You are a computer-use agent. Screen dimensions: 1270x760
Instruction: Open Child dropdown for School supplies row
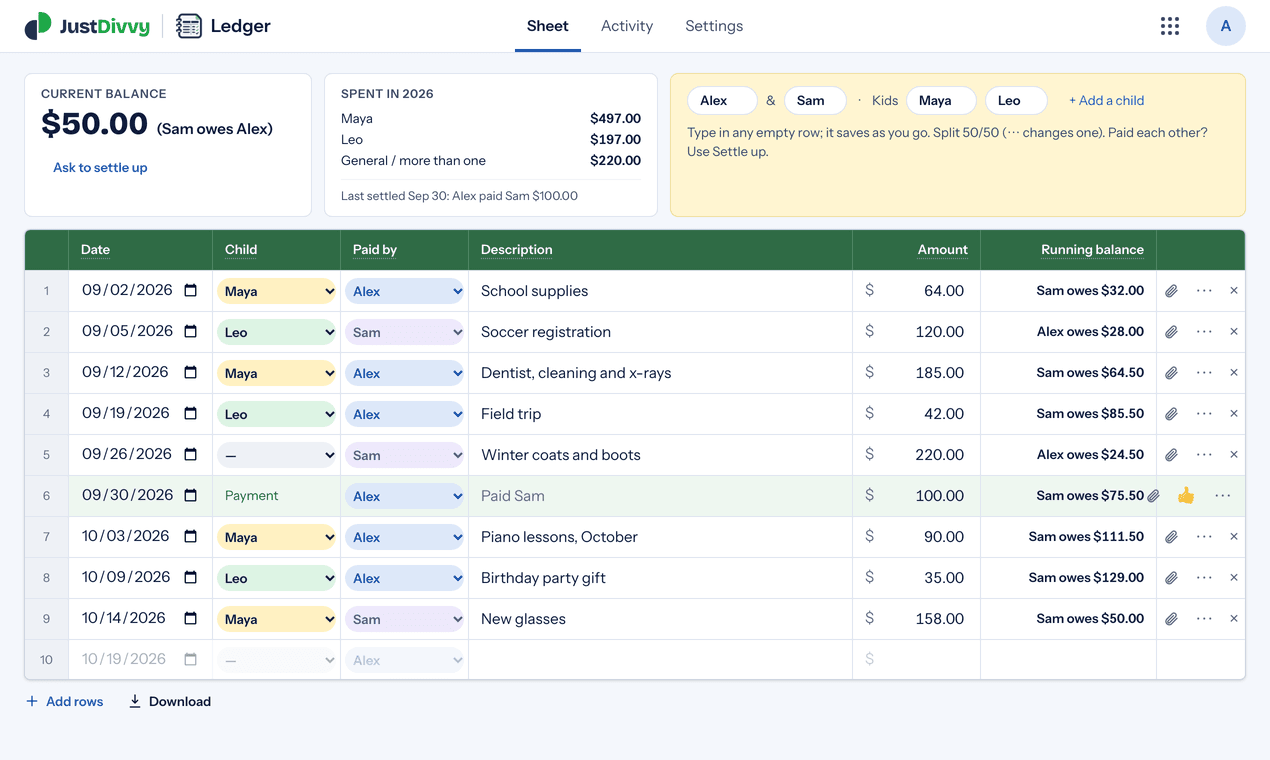tap(277, 291)
